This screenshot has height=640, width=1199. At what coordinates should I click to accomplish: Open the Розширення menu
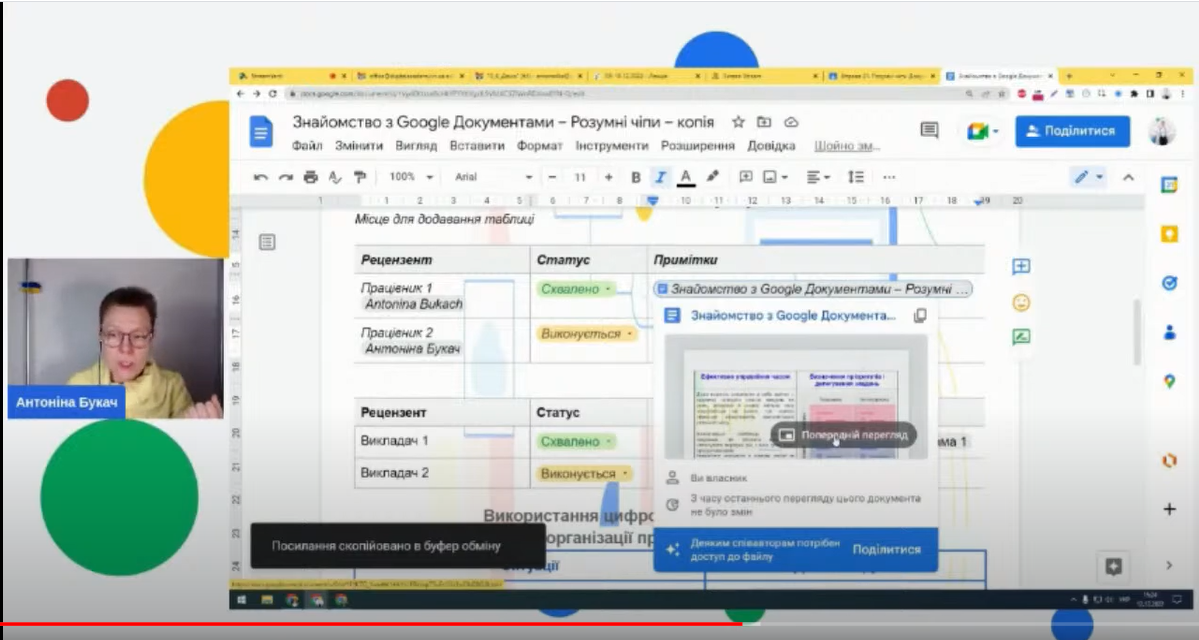click(x=697, y=145)
